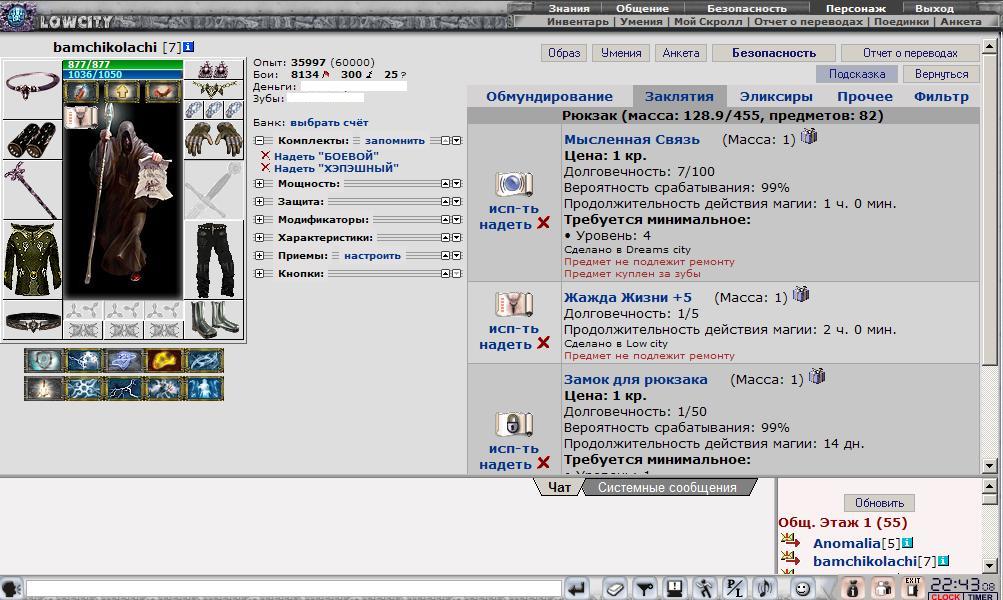Click the Безопасность button
The width and height of the screenshot is (1003, 600).
click(x=774, y=53)
